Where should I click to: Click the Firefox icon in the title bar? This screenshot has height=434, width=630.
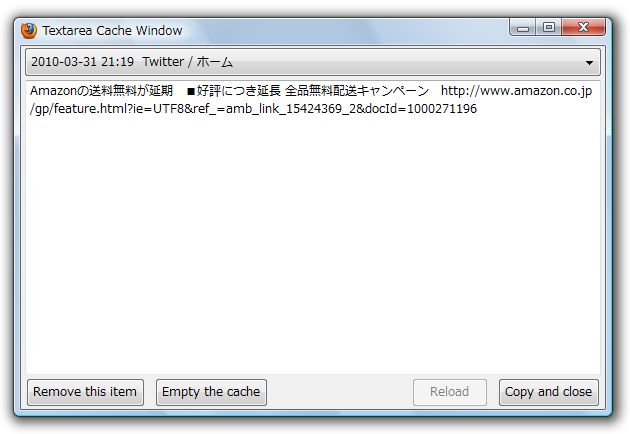tap(29, 31)
